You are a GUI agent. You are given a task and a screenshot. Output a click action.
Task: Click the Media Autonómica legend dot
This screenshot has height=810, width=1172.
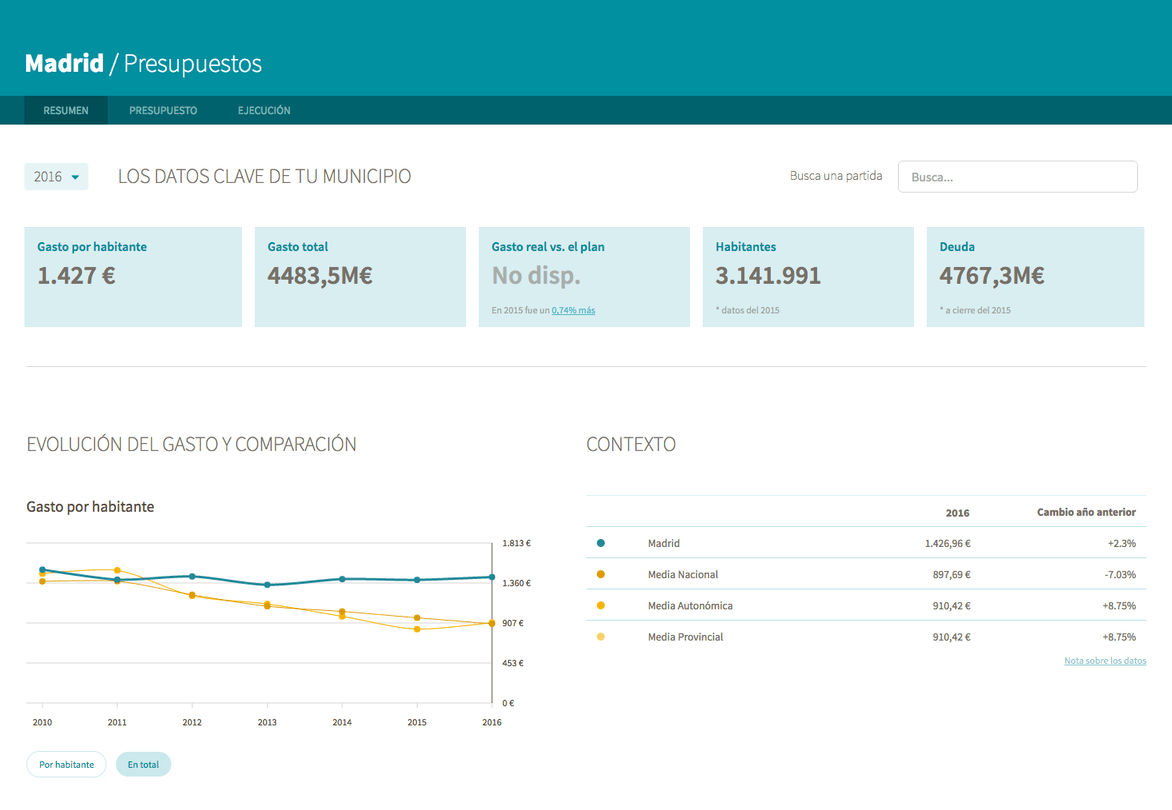pos(601,606)
